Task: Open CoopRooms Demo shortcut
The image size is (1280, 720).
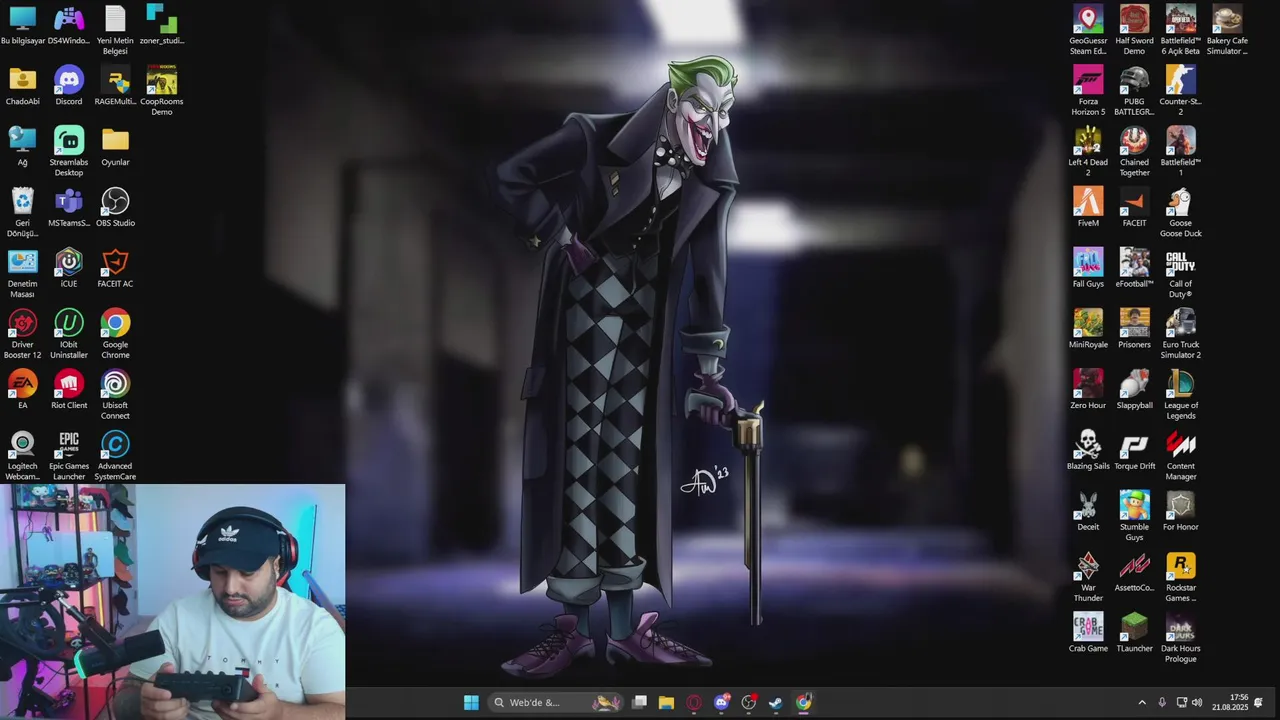Action: [x=162, y=91]
